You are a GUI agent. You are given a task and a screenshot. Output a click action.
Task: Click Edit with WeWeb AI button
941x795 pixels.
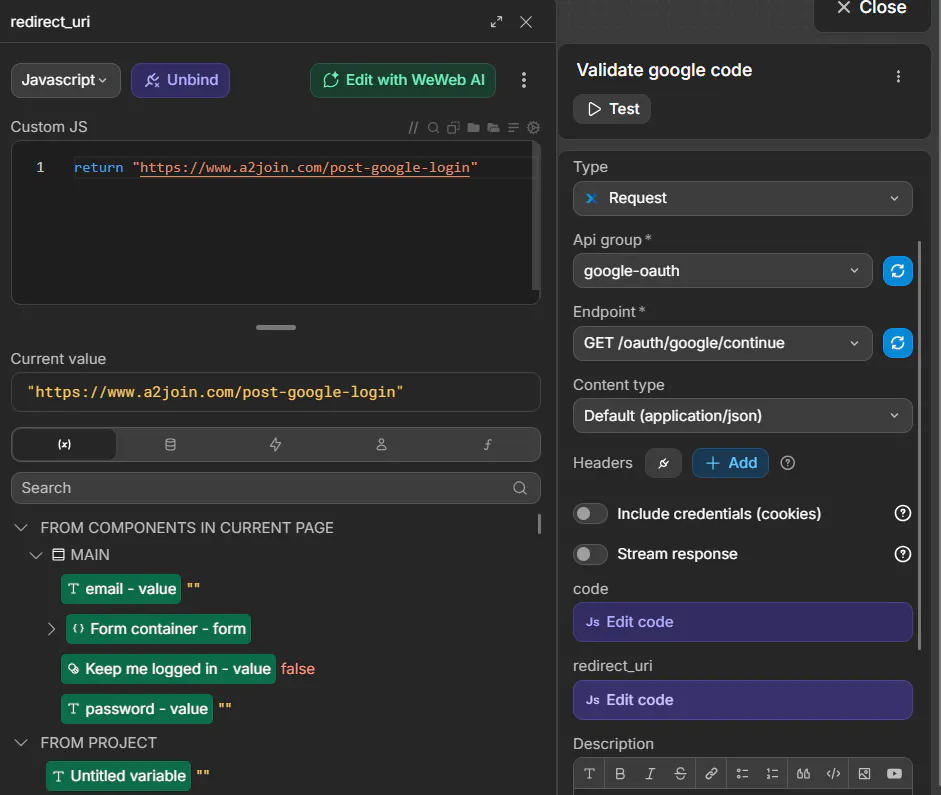tap(403, 80)
